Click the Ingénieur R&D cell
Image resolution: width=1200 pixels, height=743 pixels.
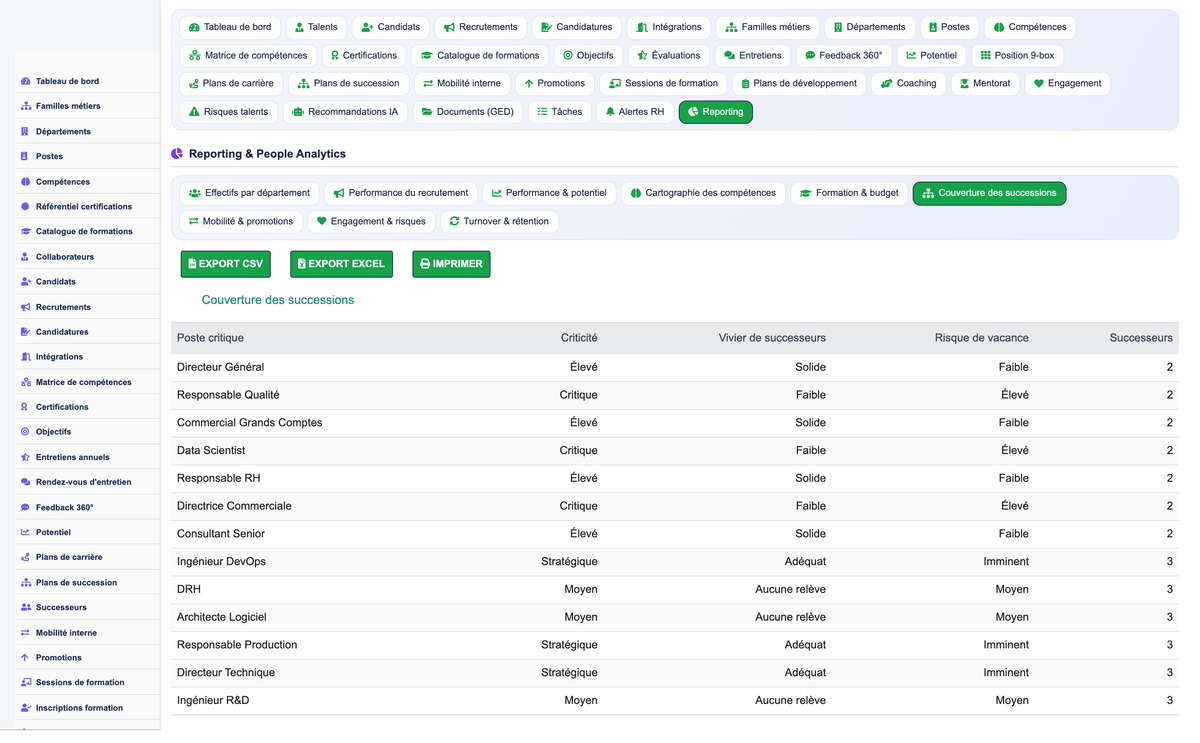point(213,701)
